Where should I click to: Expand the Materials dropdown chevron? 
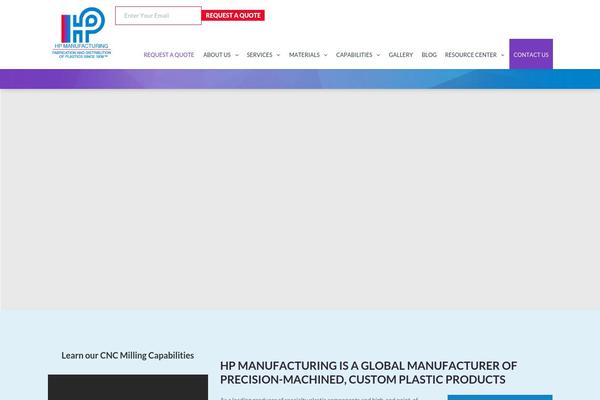326,55
